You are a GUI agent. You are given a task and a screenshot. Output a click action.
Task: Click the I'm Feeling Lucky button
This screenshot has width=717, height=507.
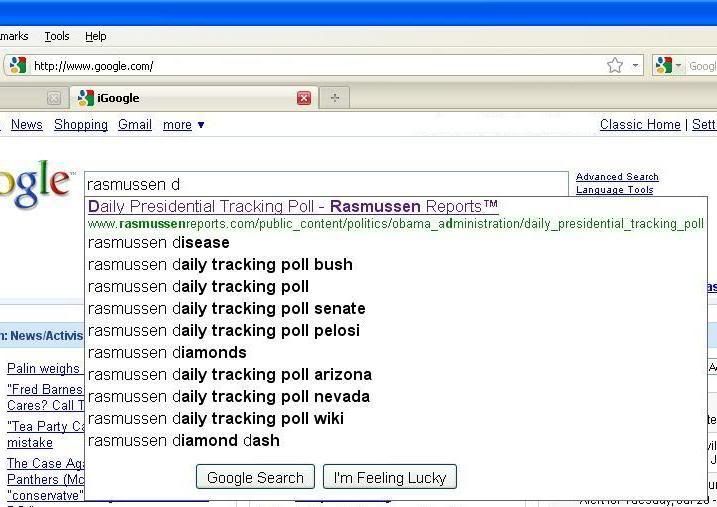[390, 477]
